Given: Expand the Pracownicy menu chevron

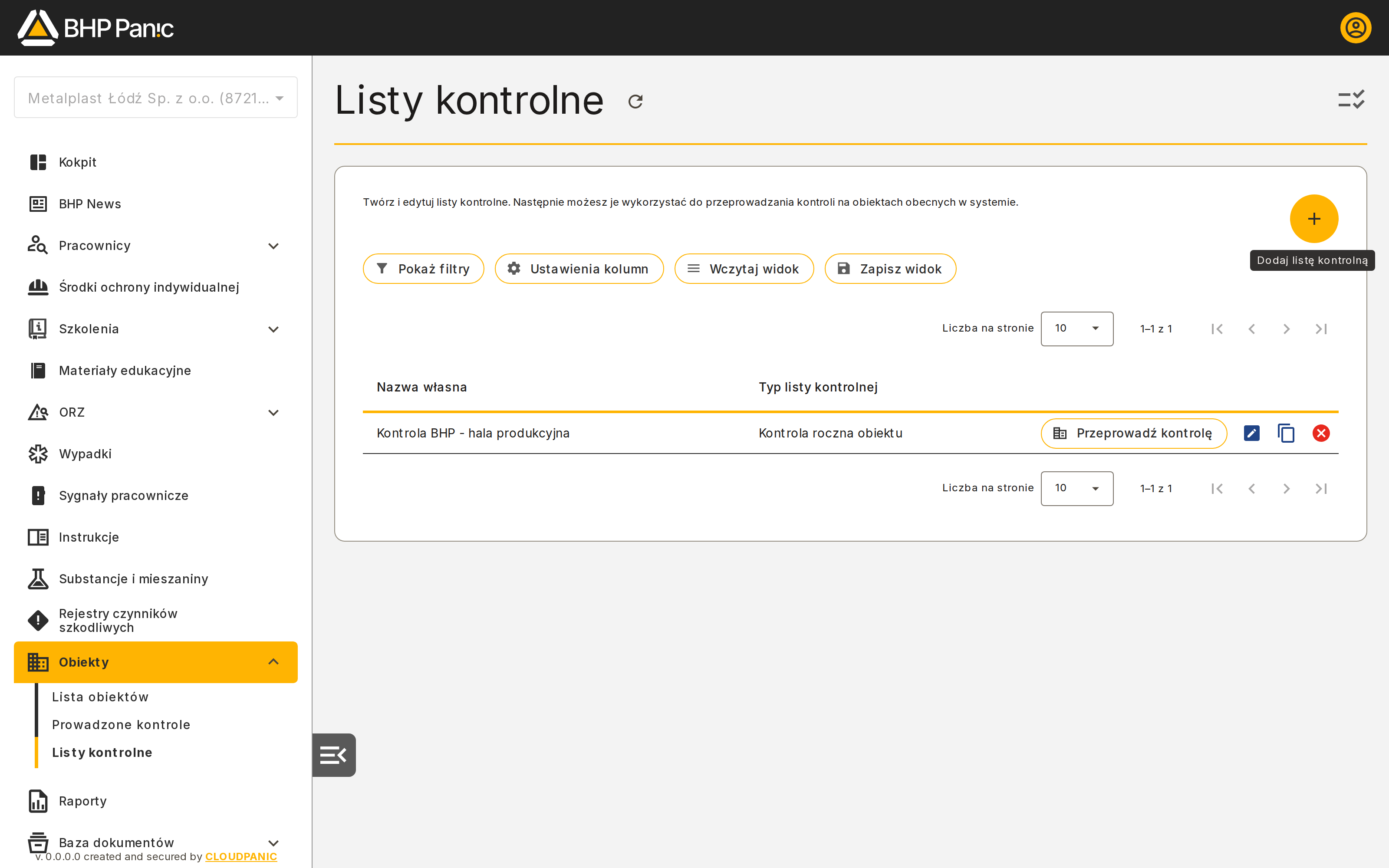Looking at the screenshot, I should 274,246.
